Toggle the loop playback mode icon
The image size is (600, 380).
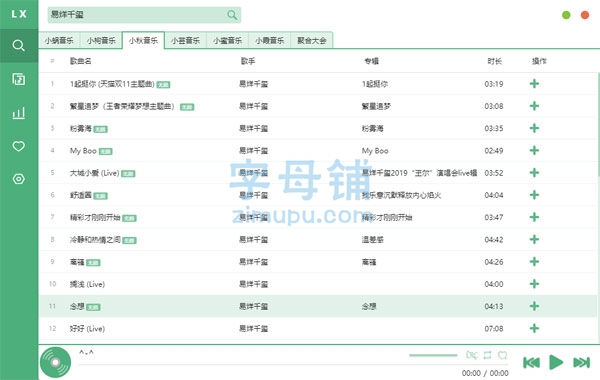coord(487,355)
